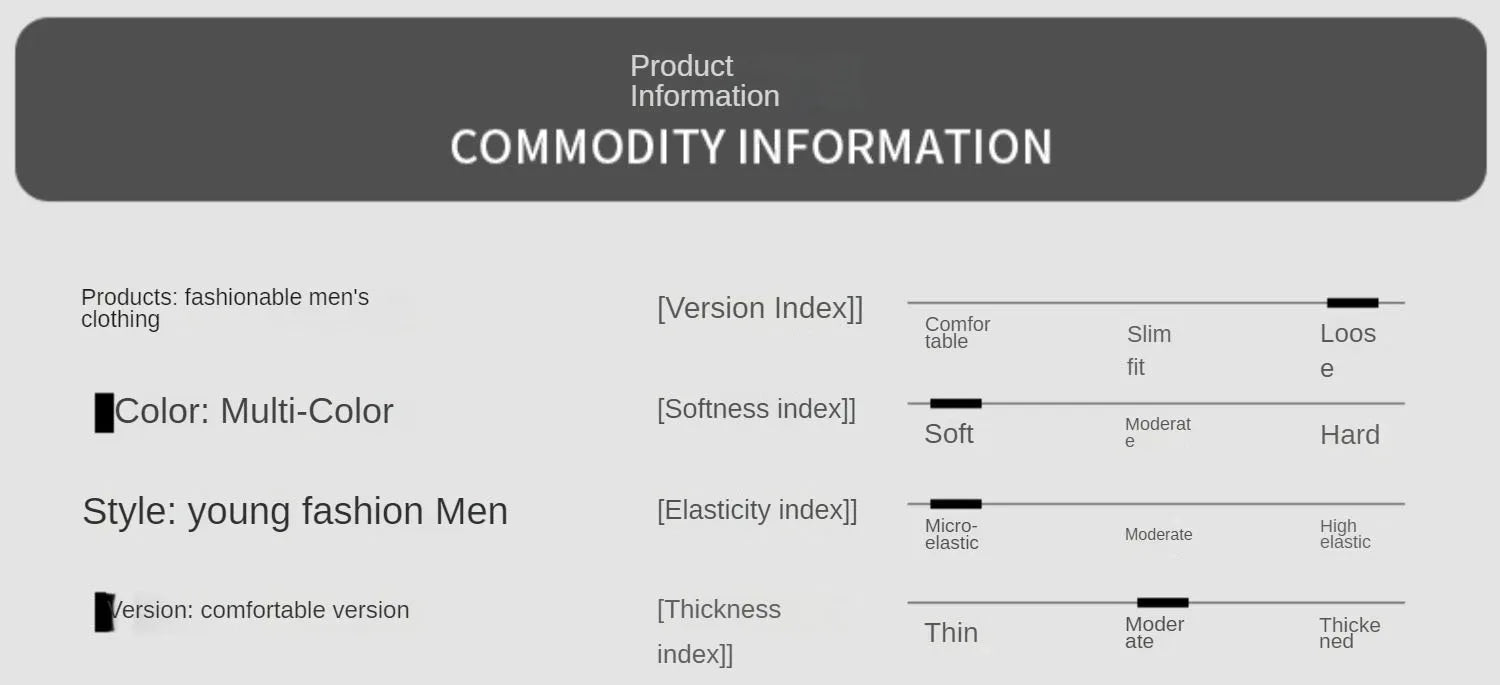This screenshot has width=1500, height=685.
Task: Click the Product Information subtitle text
Action: coord(704,81)
